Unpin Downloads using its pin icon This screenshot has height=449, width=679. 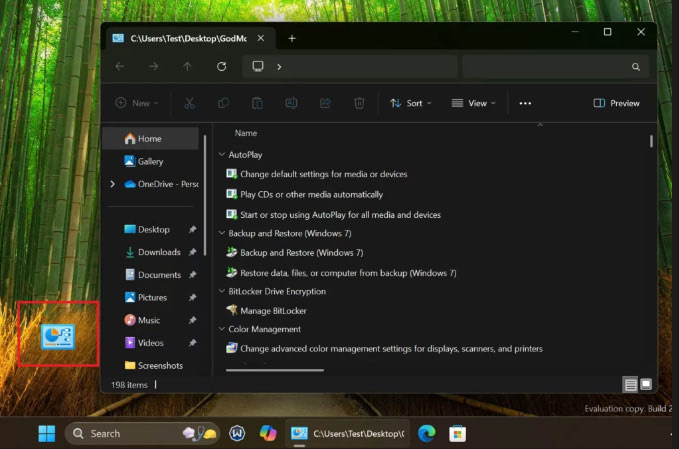point(192,252)
